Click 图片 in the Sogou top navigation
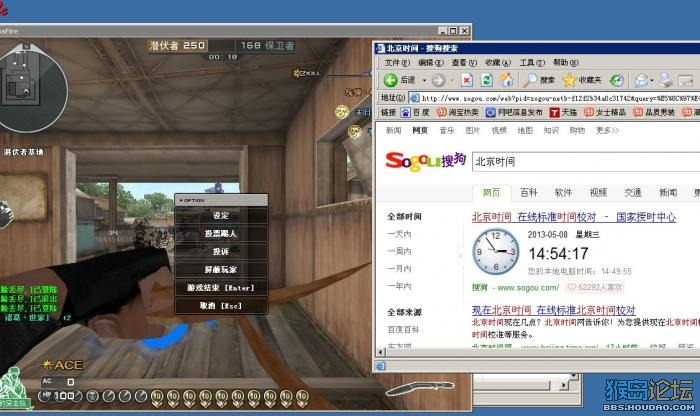 click(x=472, y=130)
